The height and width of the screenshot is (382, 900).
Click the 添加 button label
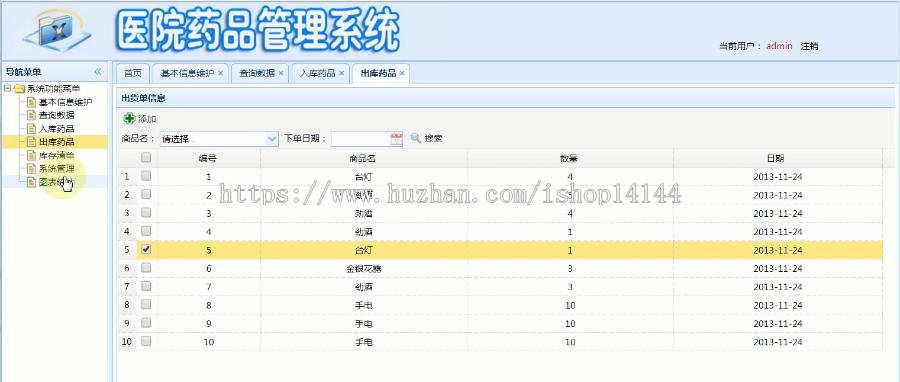coord(147,119)
